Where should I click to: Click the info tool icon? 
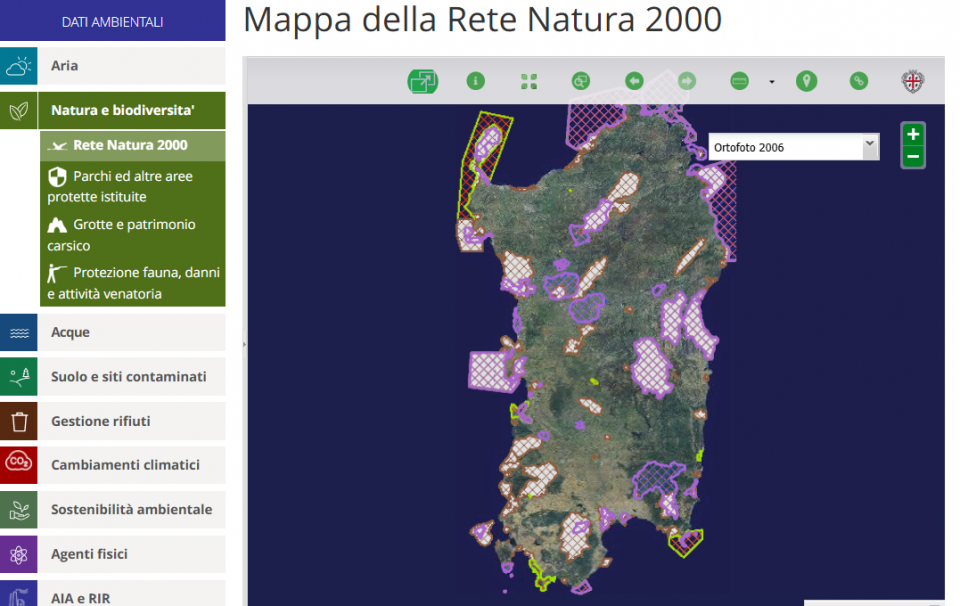tap(476, 82)
